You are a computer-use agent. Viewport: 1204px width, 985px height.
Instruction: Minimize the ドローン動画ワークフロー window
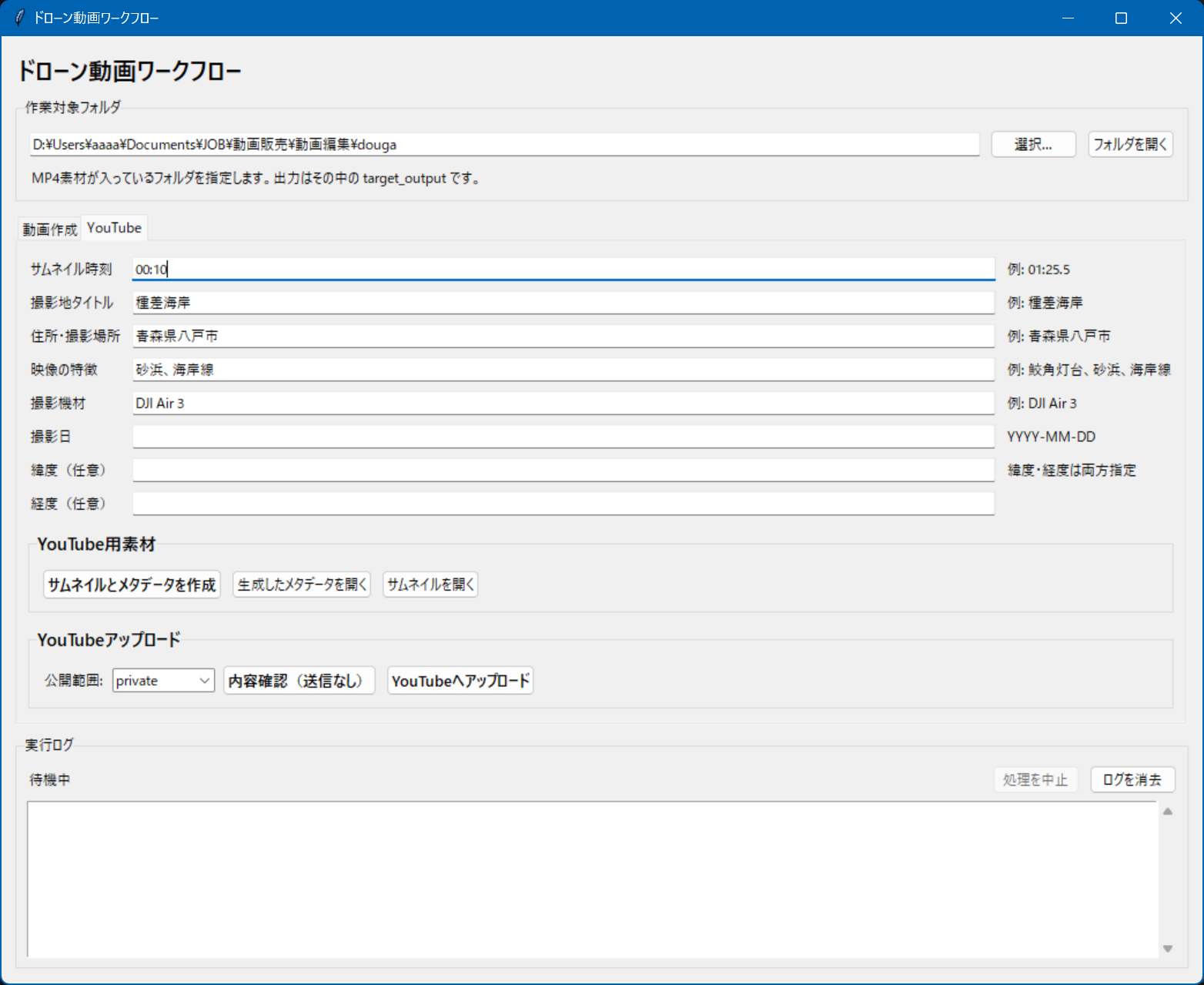pyautogui.click(x=1068, y=18)
